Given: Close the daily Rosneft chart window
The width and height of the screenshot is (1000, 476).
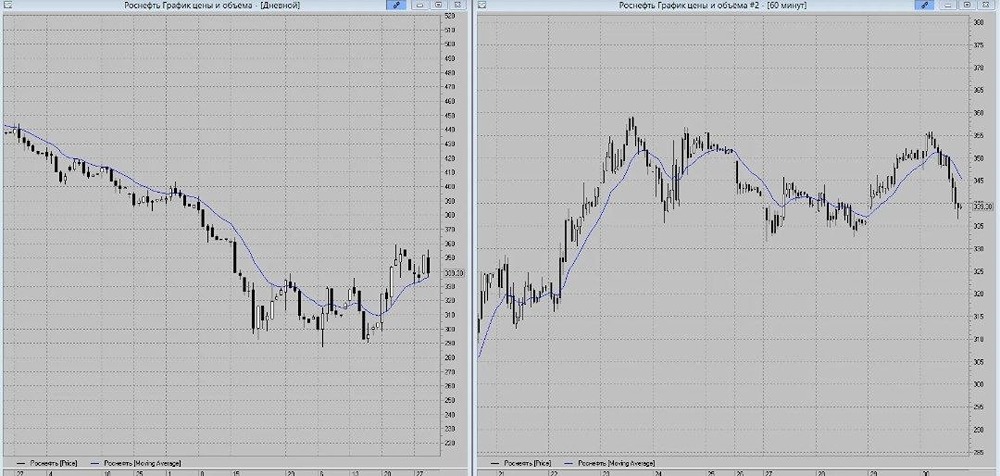Looking at the screenshot, I should (457, 4).
